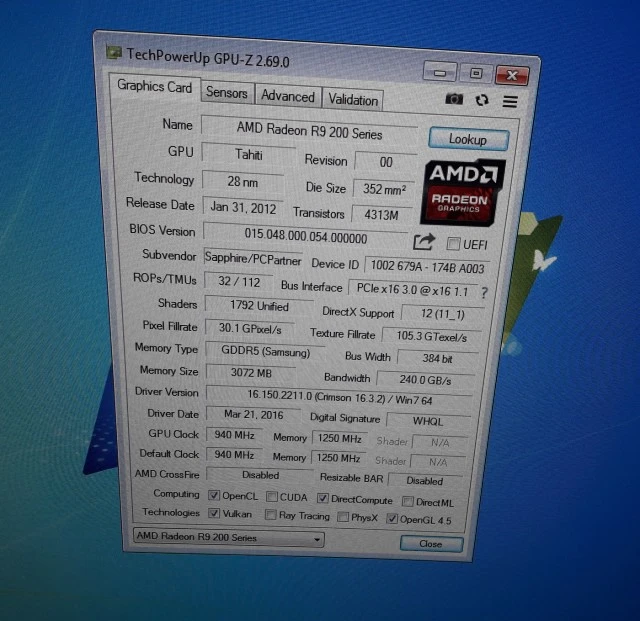
Task: Click the BIOS Version value field
Action: pyautogui.click(x=305, y=236)
